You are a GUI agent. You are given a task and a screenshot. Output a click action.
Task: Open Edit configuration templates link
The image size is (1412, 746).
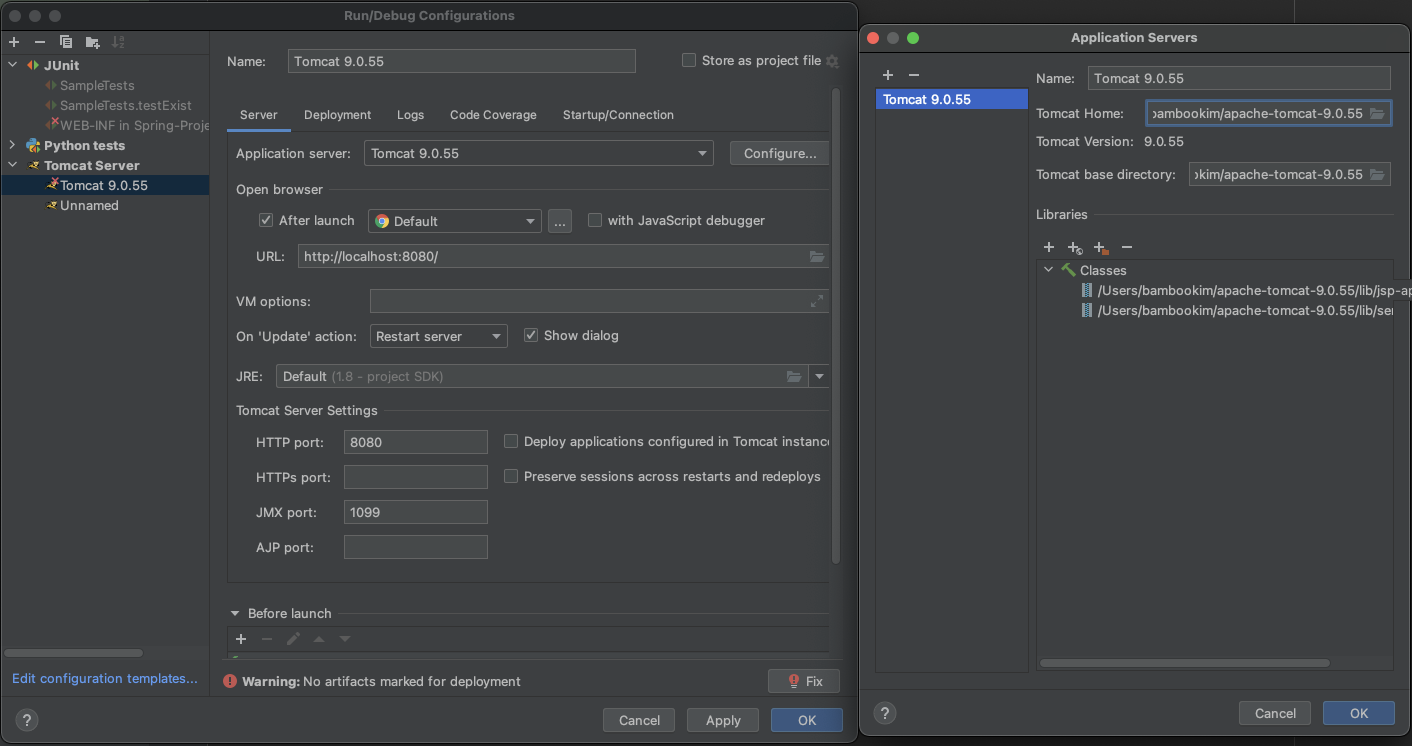pos(105,678)
